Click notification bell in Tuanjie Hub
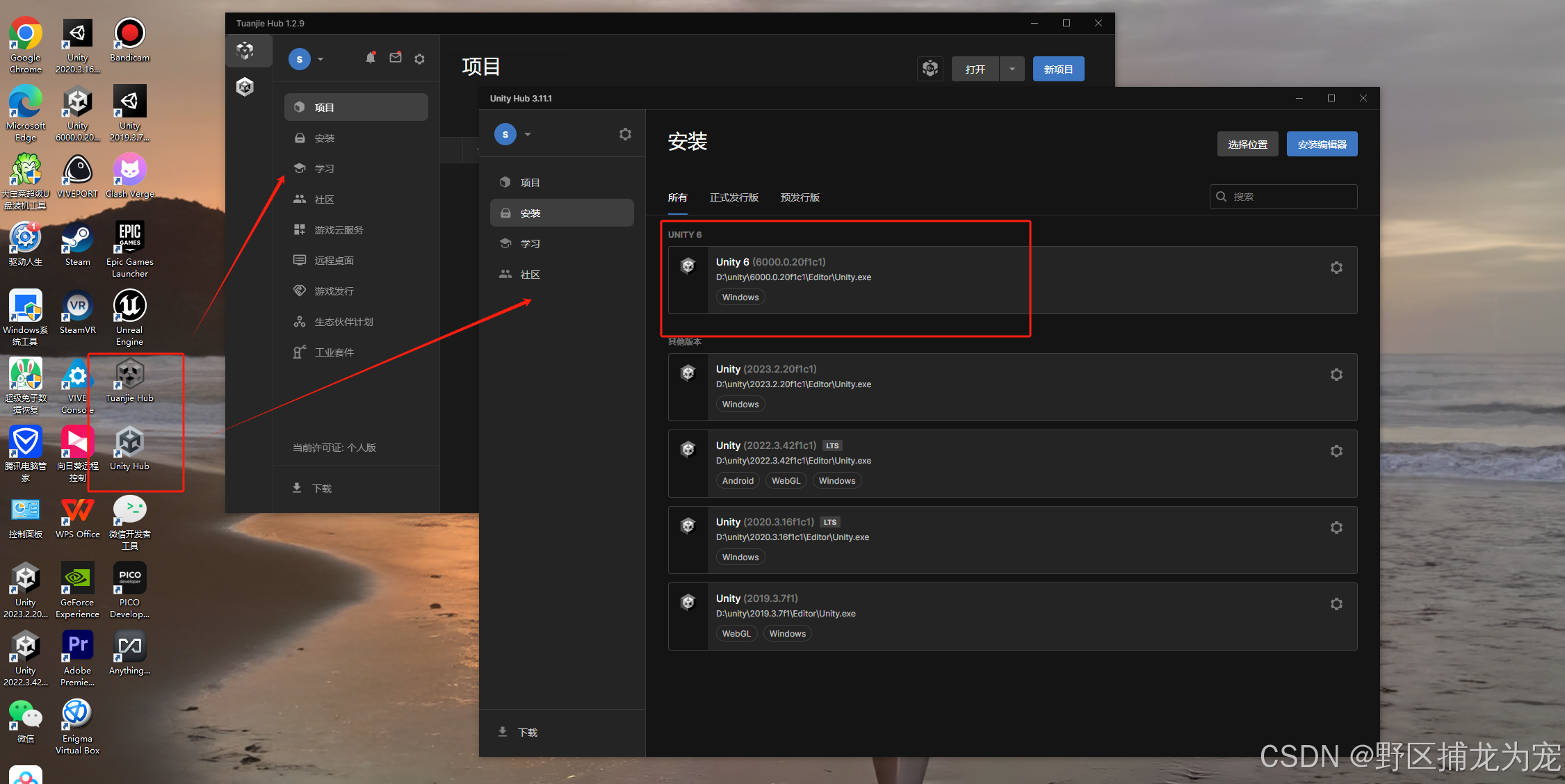 pos(371,58)
